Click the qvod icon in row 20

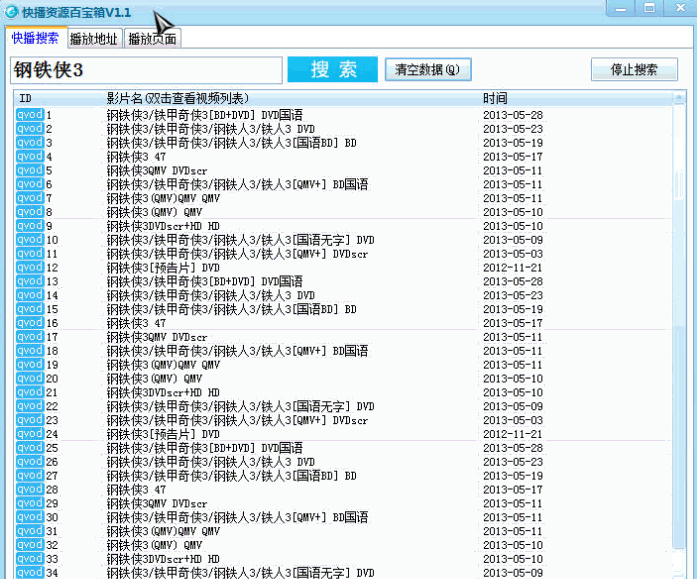[30, 378]
